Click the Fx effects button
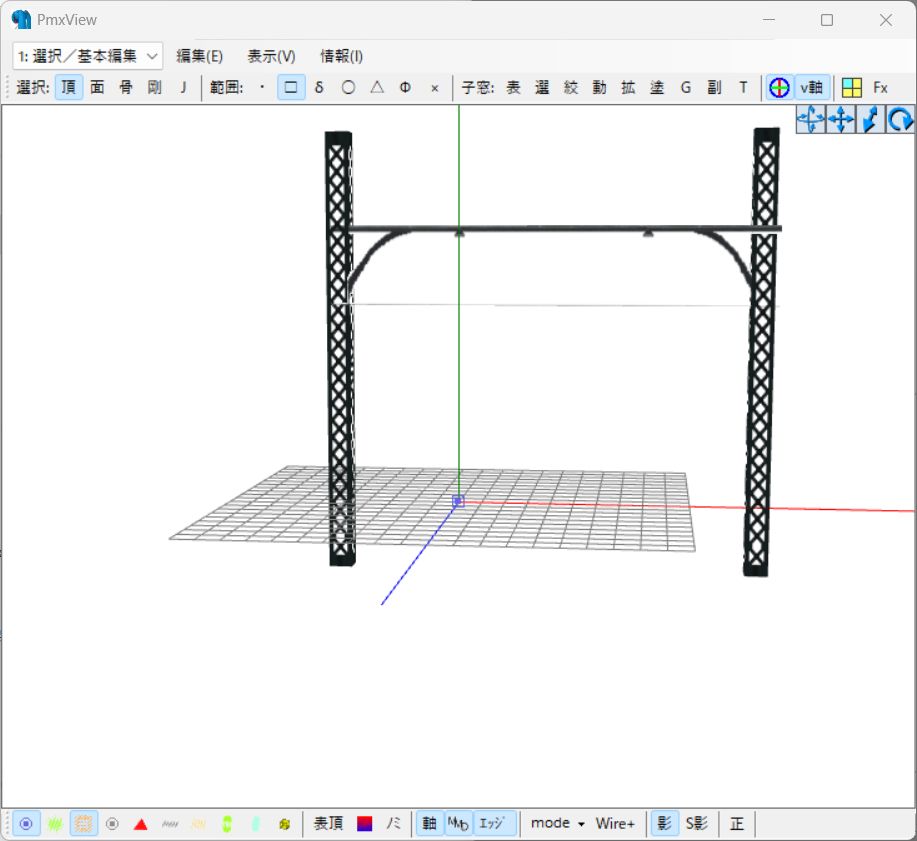Viewport: 917px width, 841px height. coord(880,88)
